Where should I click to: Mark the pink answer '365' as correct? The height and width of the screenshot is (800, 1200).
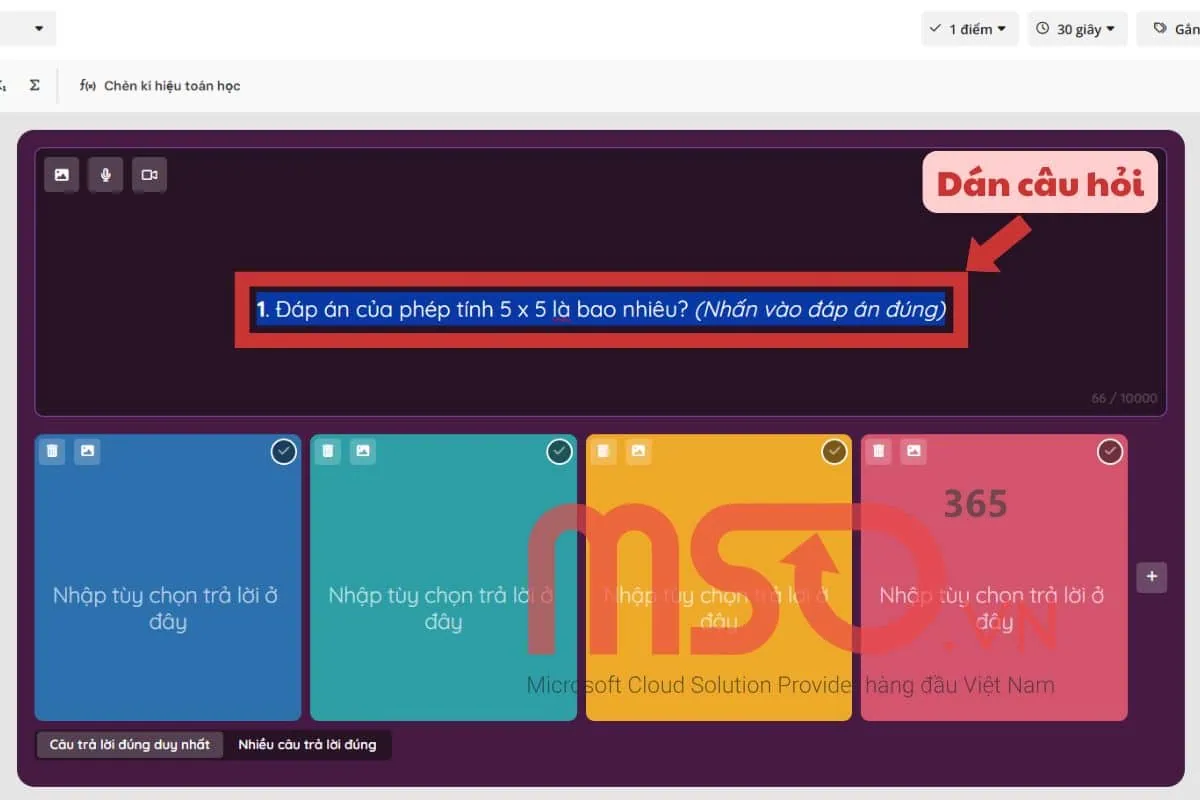pos(1109,451)
